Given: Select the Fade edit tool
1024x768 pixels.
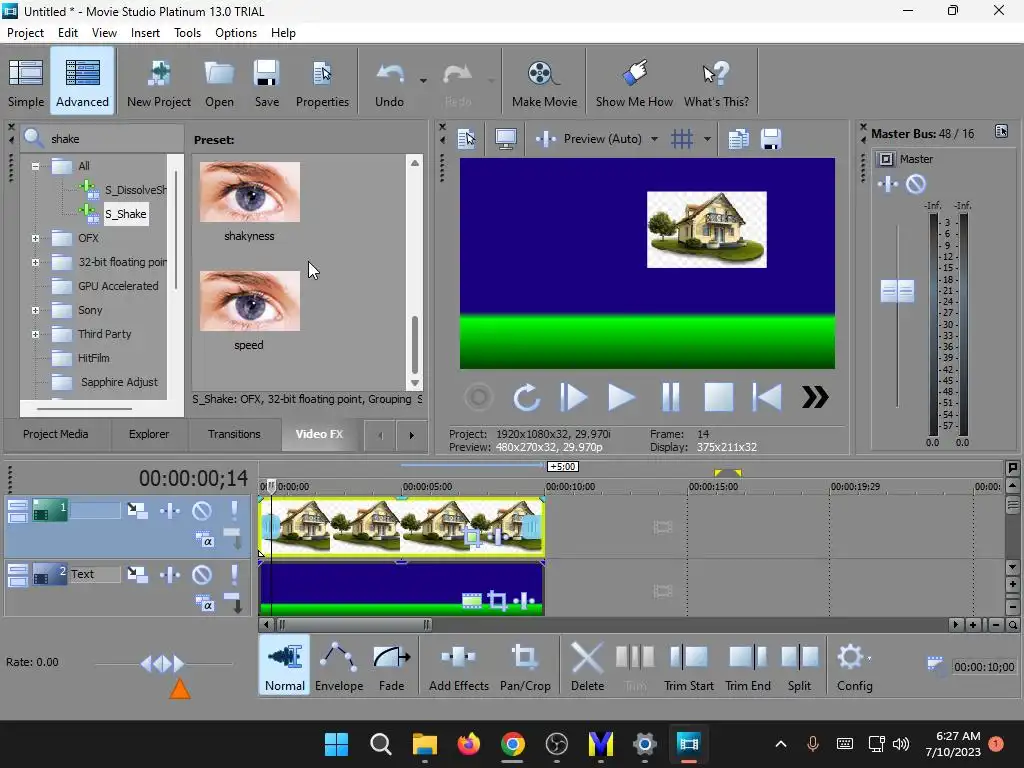Looking at the screenshot, I should [x=391, y=666].
